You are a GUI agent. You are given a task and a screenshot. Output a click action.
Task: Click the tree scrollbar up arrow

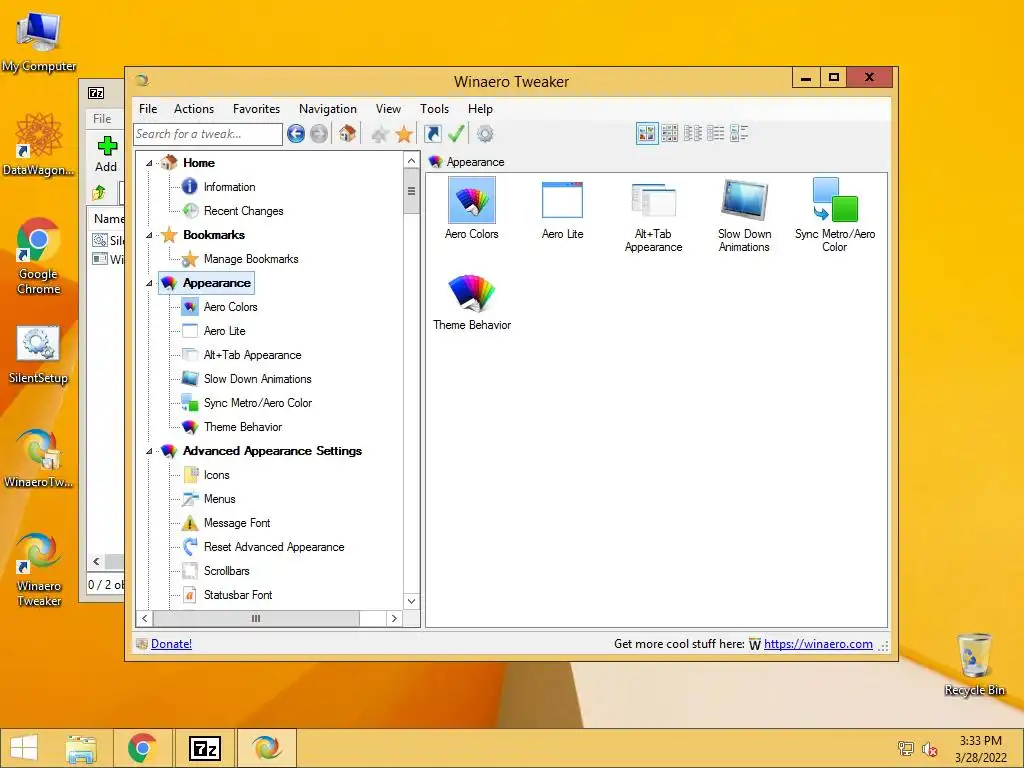point(411,161)
